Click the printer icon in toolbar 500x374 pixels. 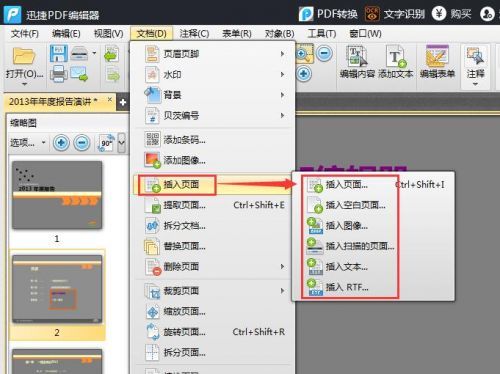(58, 74)
